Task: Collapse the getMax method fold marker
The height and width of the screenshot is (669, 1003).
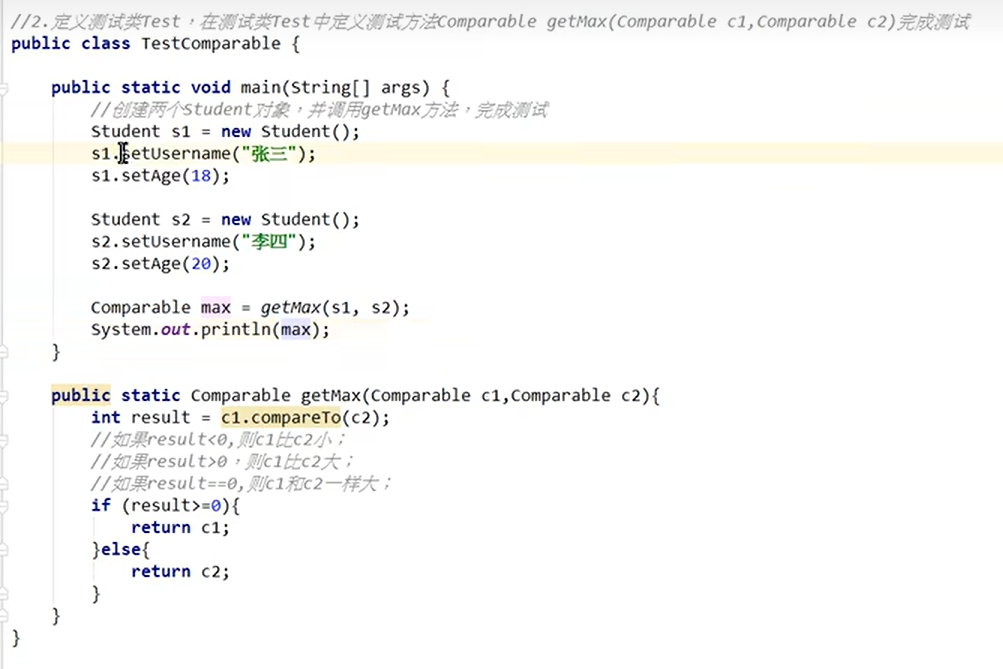Action: 3,396
